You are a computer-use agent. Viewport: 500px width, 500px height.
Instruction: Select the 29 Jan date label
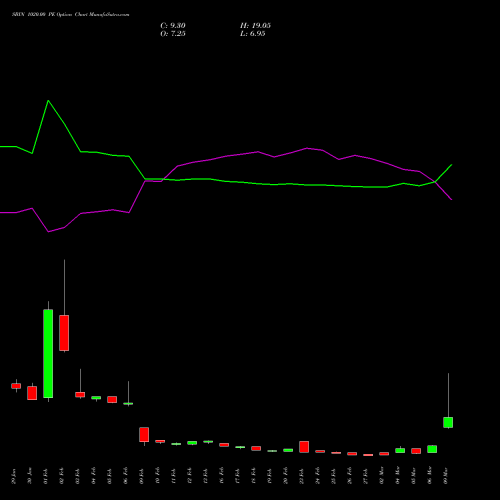pos(14,476)
